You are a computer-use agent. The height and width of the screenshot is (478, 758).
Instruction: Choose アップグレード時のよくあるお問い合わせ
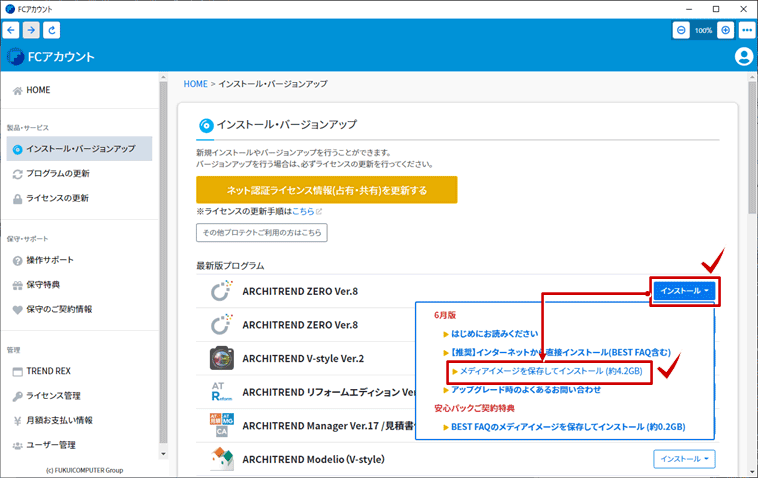click(525, 390)
